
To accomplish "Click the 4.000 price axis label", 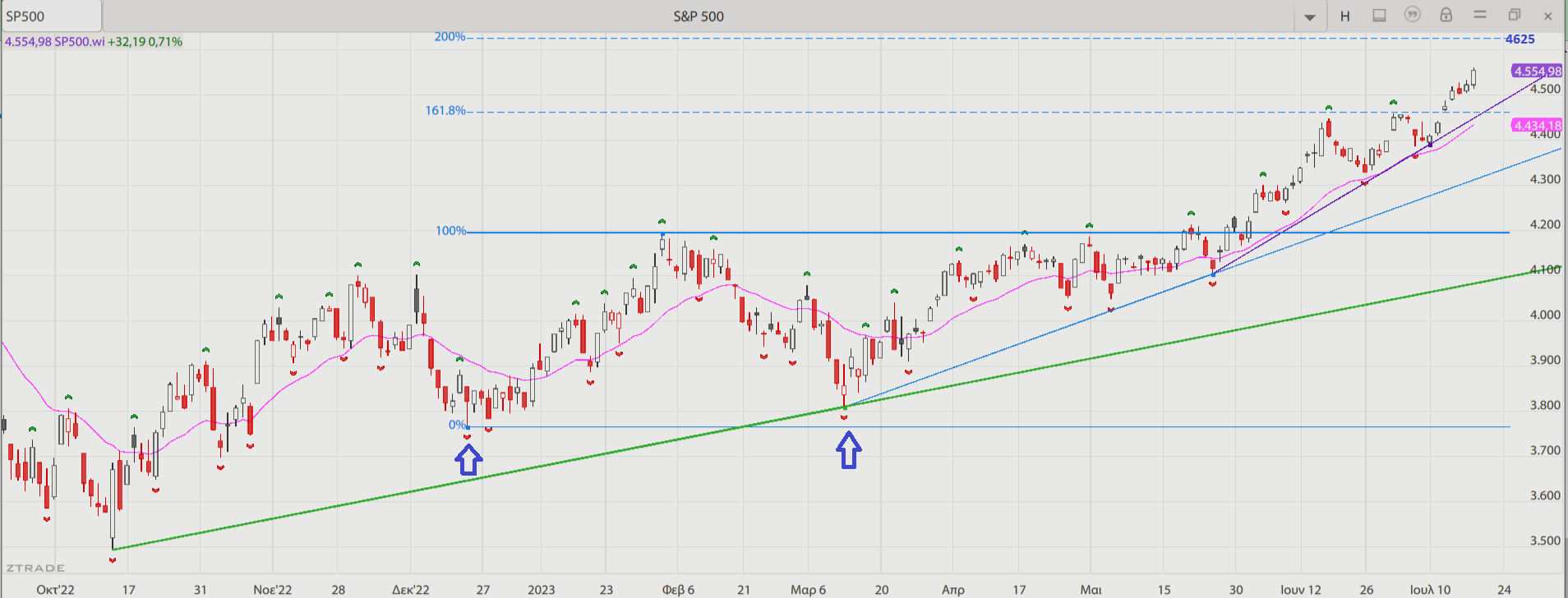I will coord(1545,315).
